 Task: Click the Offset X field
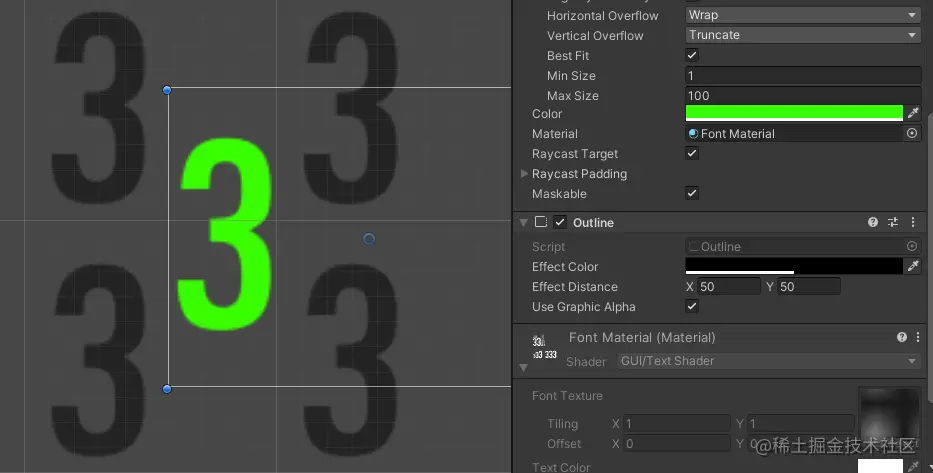[x=677, y=444]
